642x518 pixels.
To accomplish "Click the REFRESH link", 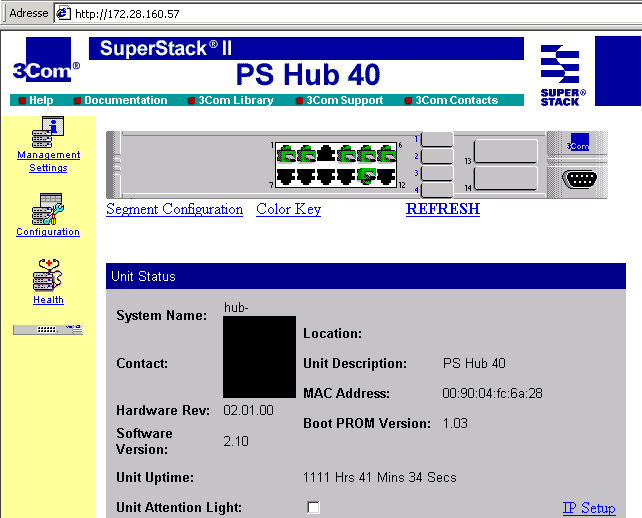I will [x=443, y=209].
